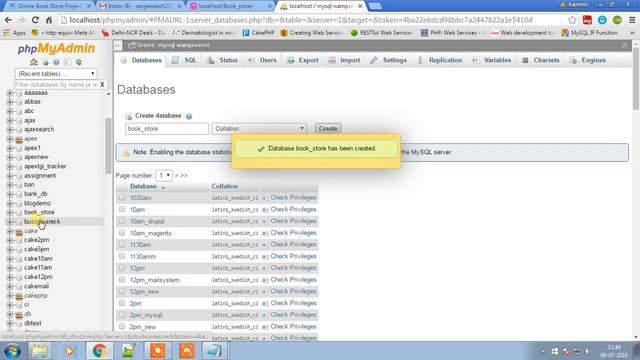Sort by the Database column header
This screenshot has height=360, width=640.
coord(143,187)
